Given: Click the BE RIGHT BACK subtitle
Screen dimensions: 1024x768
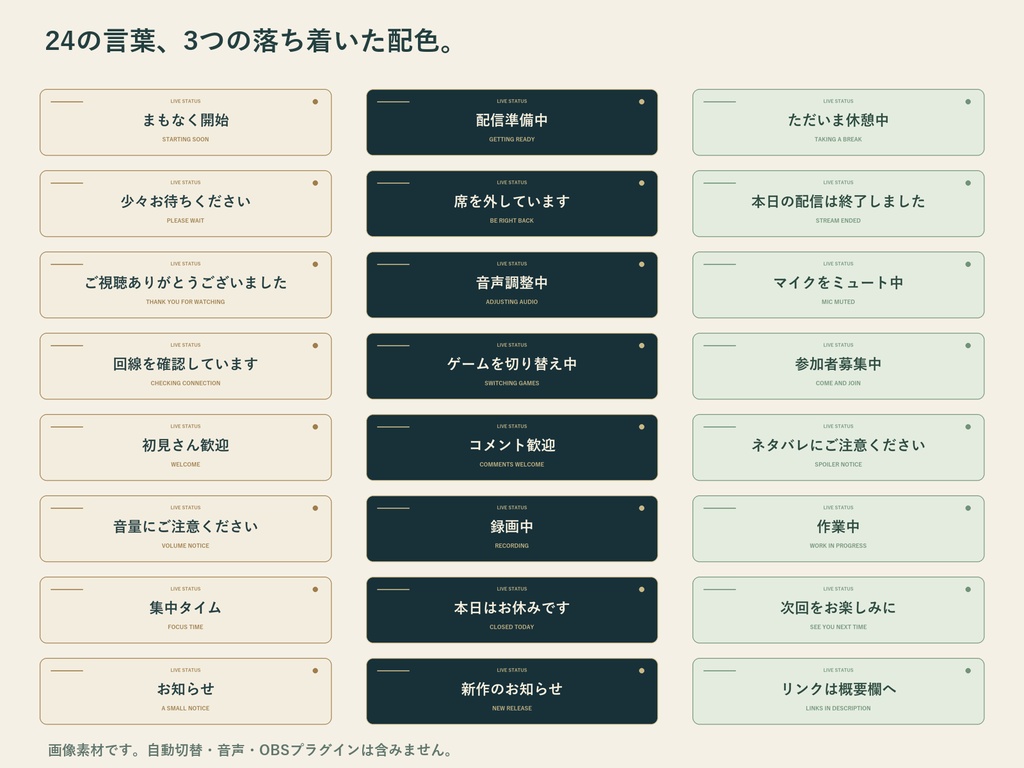Looking at the screenshot, I should pos(512,221).
